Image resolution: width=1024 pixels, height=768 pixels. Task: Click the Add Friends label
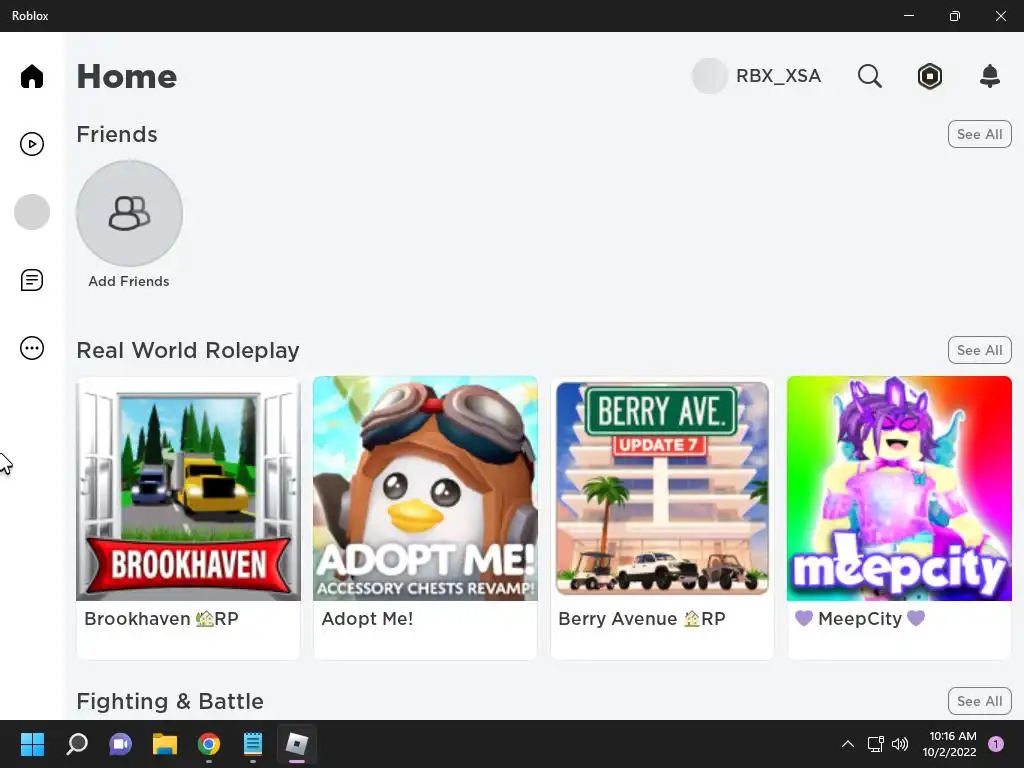point(129,281)
